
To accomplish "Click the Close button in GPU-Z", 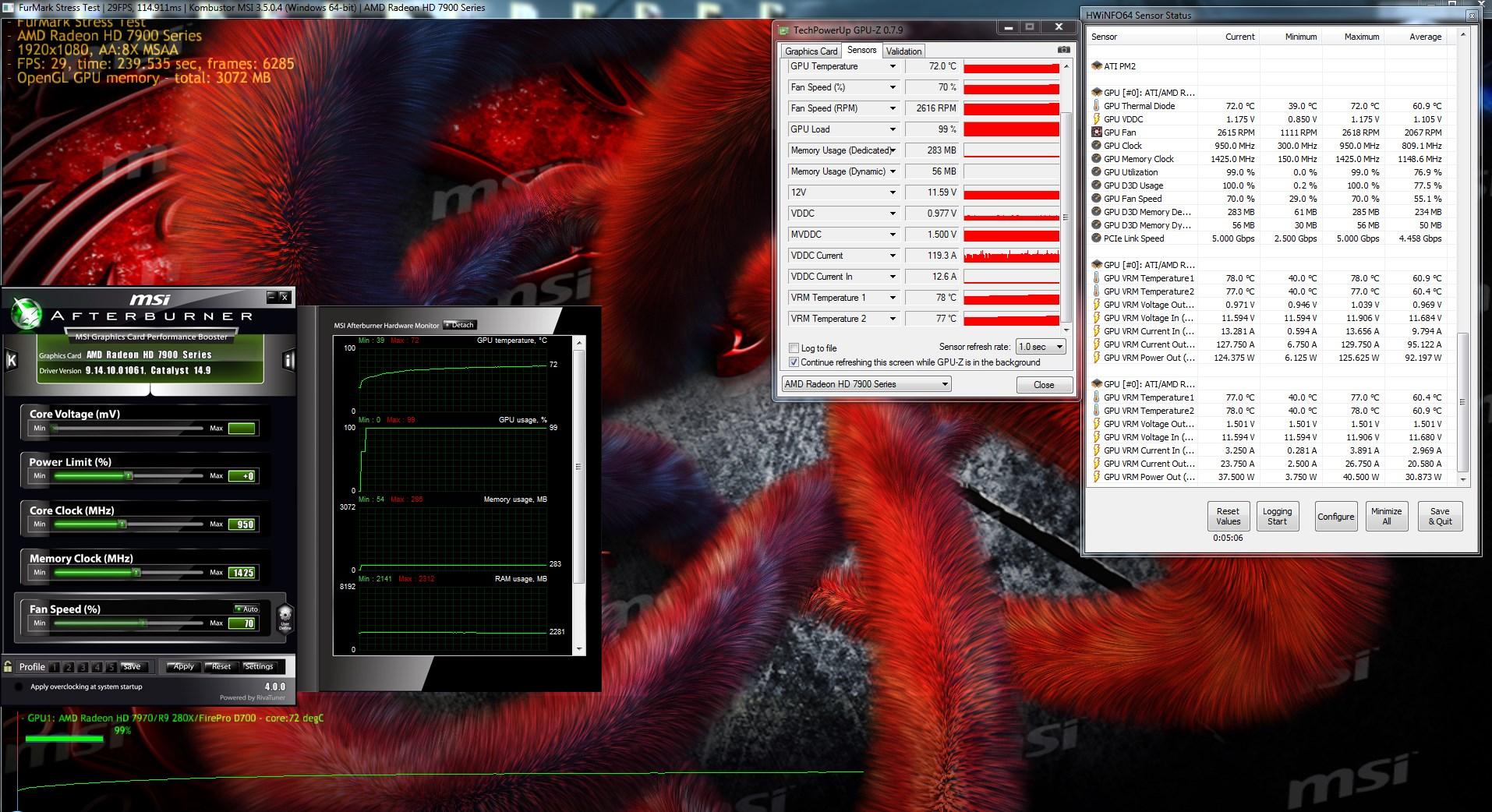I will point(1044,385).
